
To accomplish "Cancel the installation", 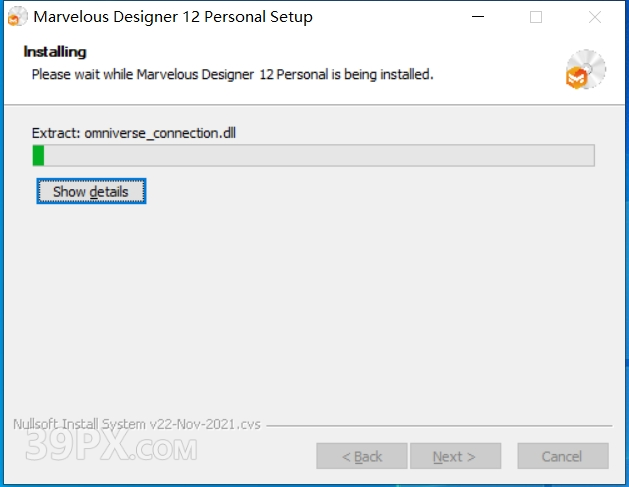I will click(x=563, y=456).
